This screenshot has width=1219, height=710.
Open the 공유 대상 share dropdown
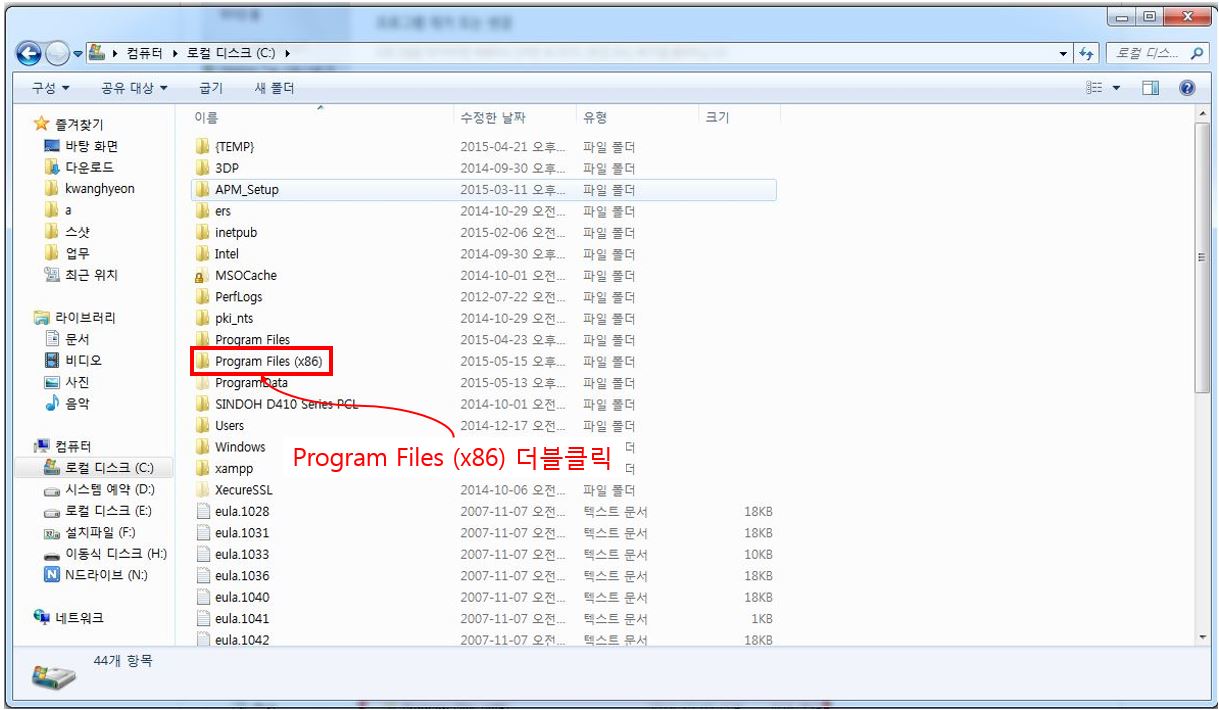coord(135,89)
